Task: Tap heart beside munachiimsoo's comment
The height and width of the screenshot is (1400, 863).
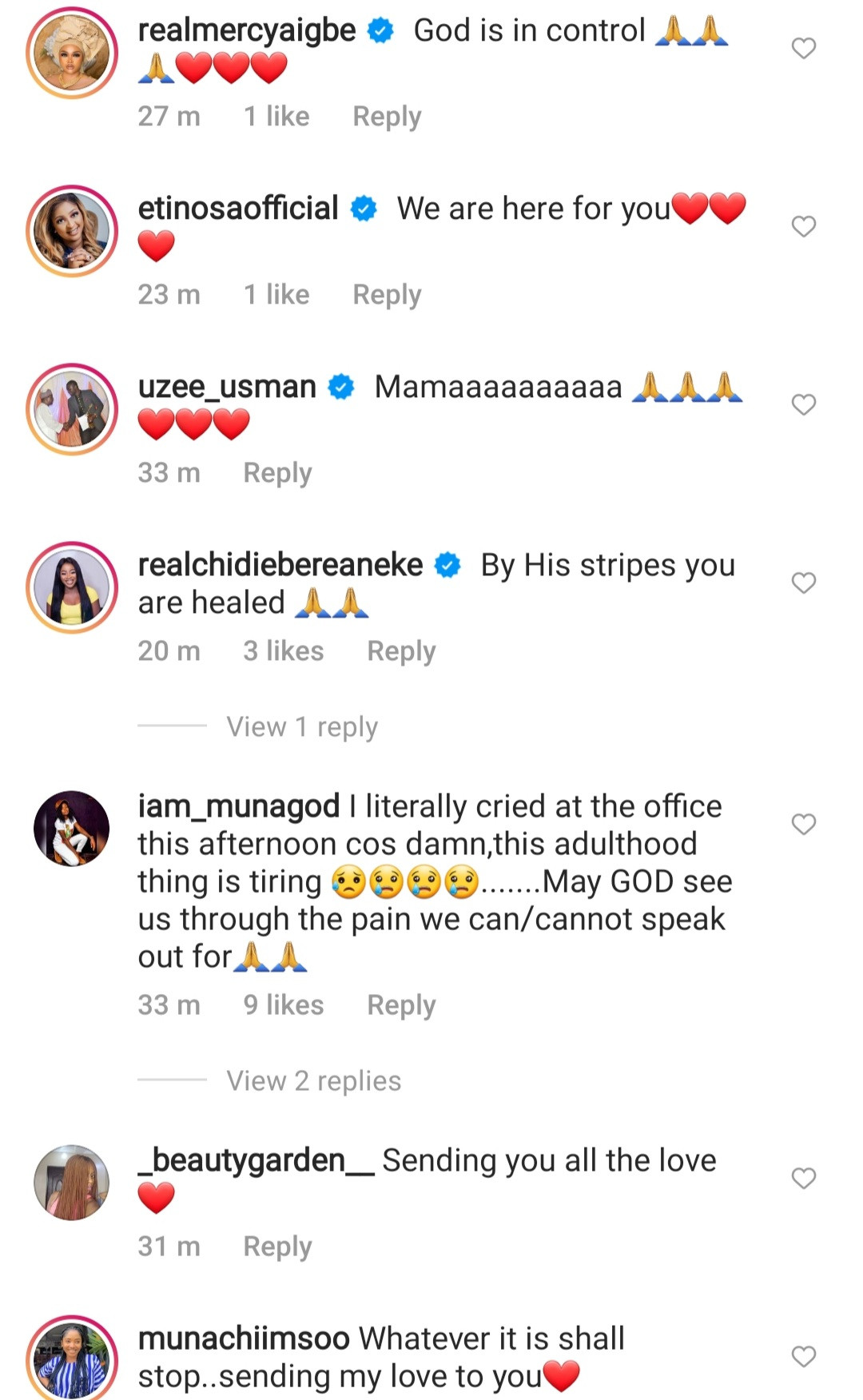Action: tap(803, 1356)
